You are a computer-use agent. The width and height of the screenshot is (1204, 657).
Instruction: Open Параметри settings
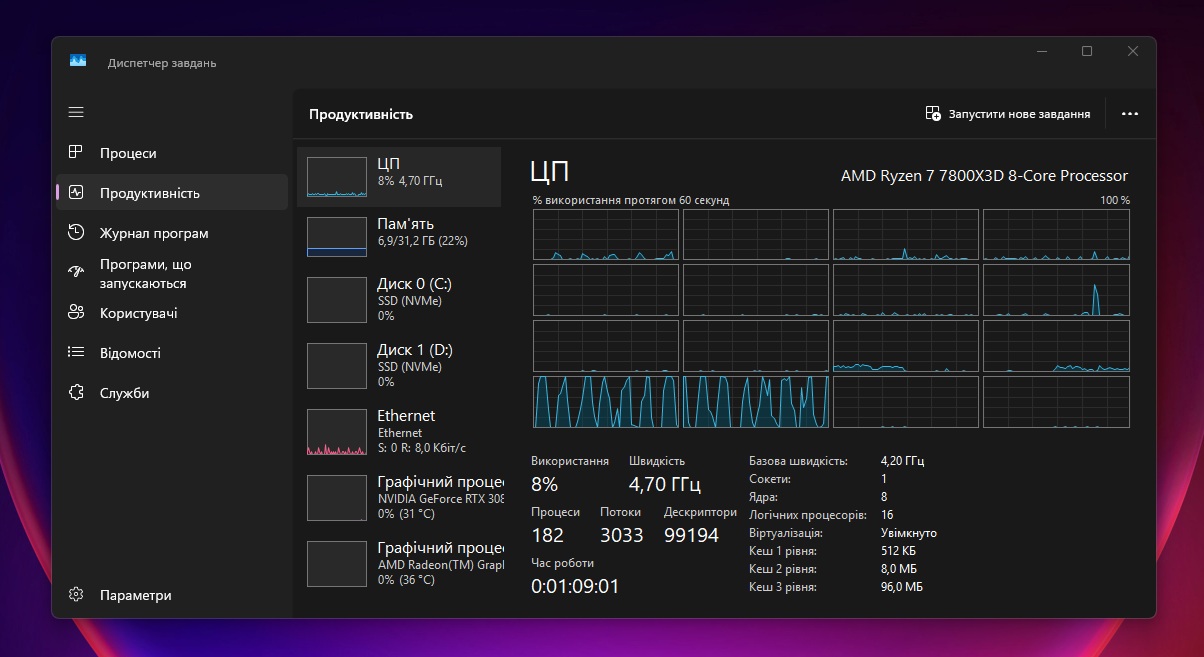pos(172,595)
